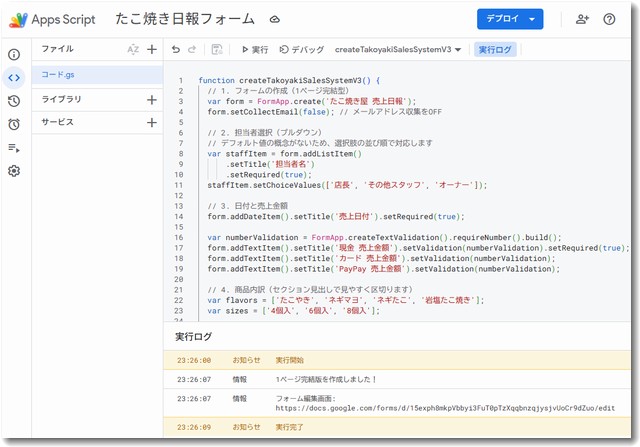Sort files alphabetically with AZ icon
The image size is (640, 447).
(133, 49)
